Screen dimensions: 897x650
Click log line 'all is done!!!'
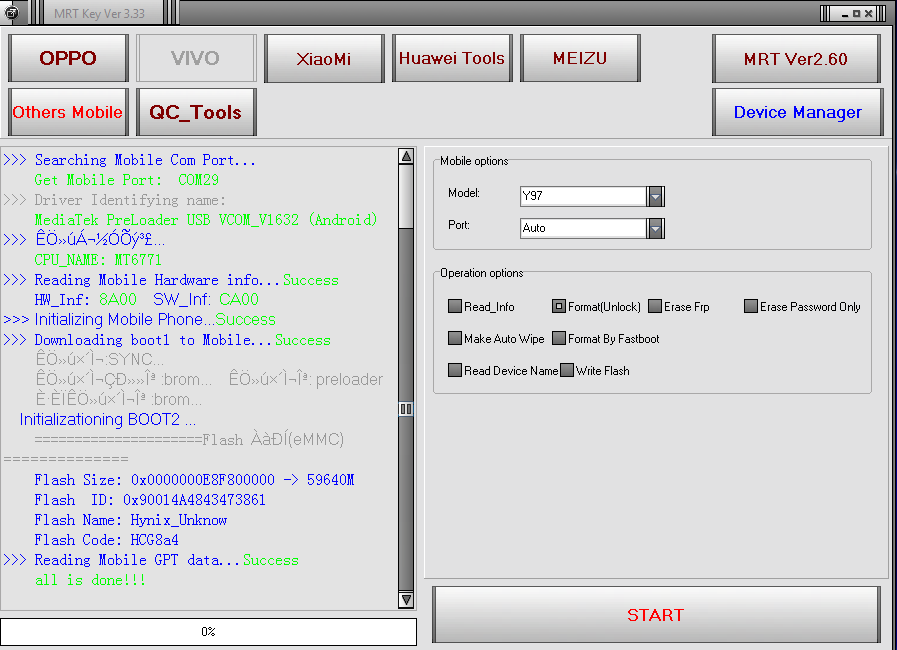(x=90, y=580)
